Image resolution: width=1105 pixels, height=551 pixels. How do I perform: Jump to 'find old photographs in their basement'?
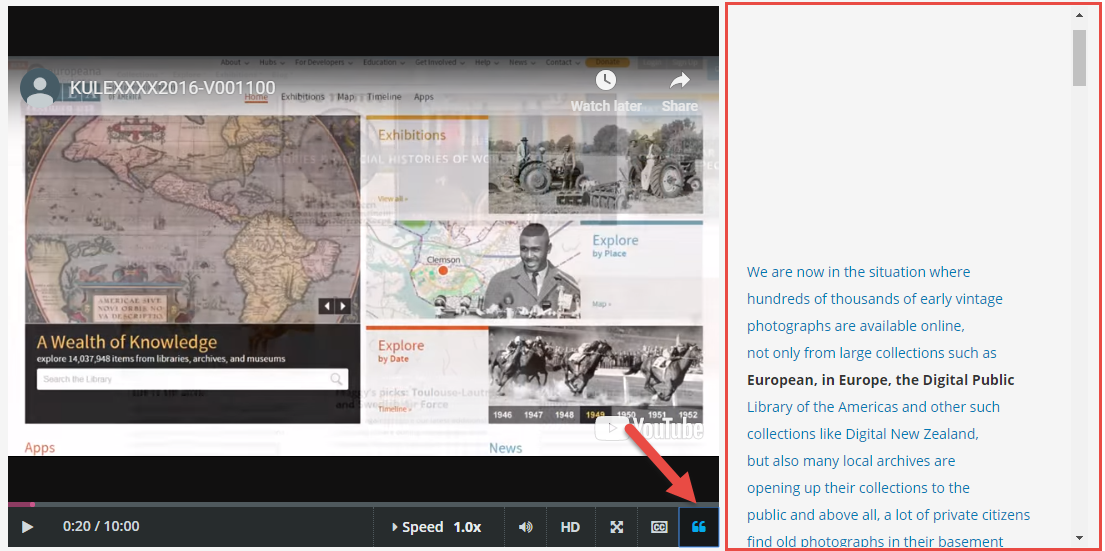[x=875, y=542]
